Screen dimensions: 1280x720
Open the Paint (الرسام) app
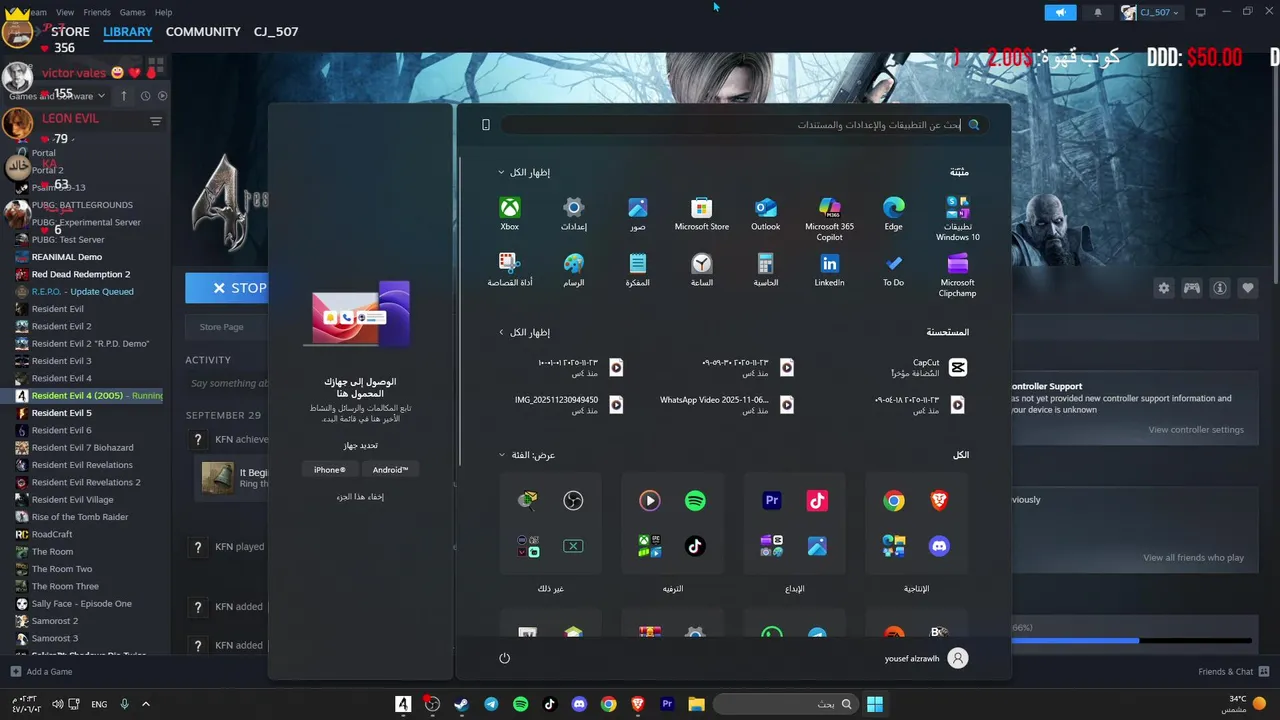573,270
